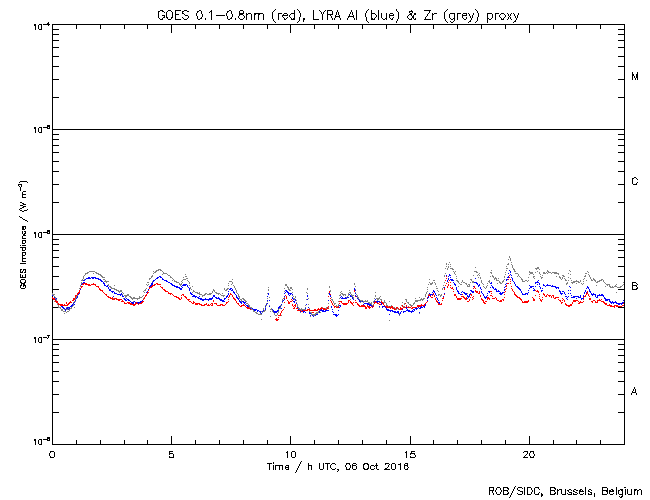Click the "GOES Irradiance" y-axis title
Viewport: 650px width, 500px height.
coord(22,235)
